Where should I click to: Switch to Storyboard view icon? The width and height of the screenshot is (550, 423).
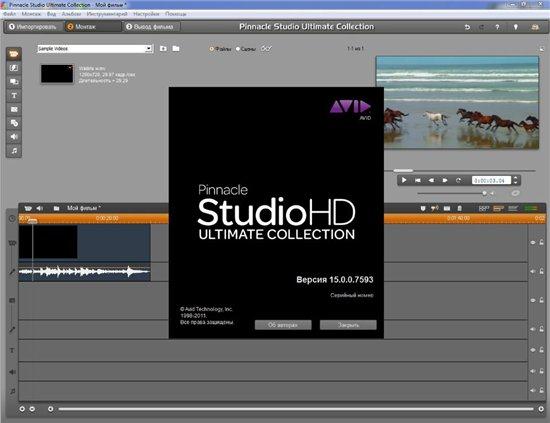tap(484, 208)
